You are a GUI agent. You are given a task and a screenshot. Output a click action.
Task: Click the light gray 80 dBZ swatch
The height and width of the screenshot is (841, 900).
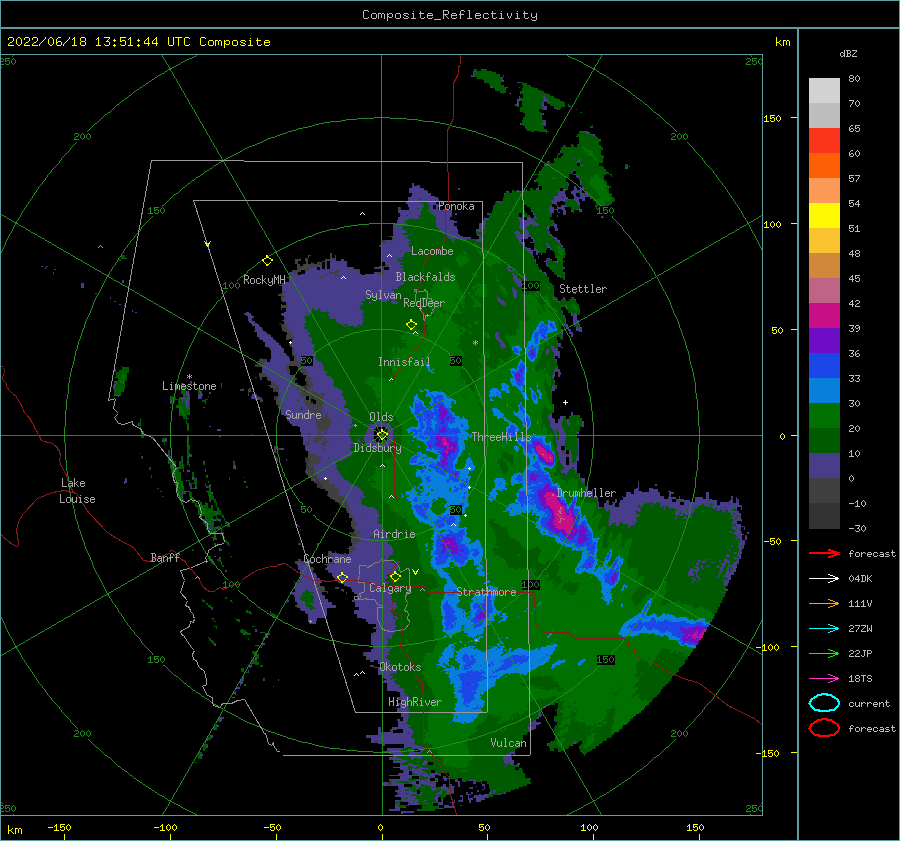tap(824, 90)
